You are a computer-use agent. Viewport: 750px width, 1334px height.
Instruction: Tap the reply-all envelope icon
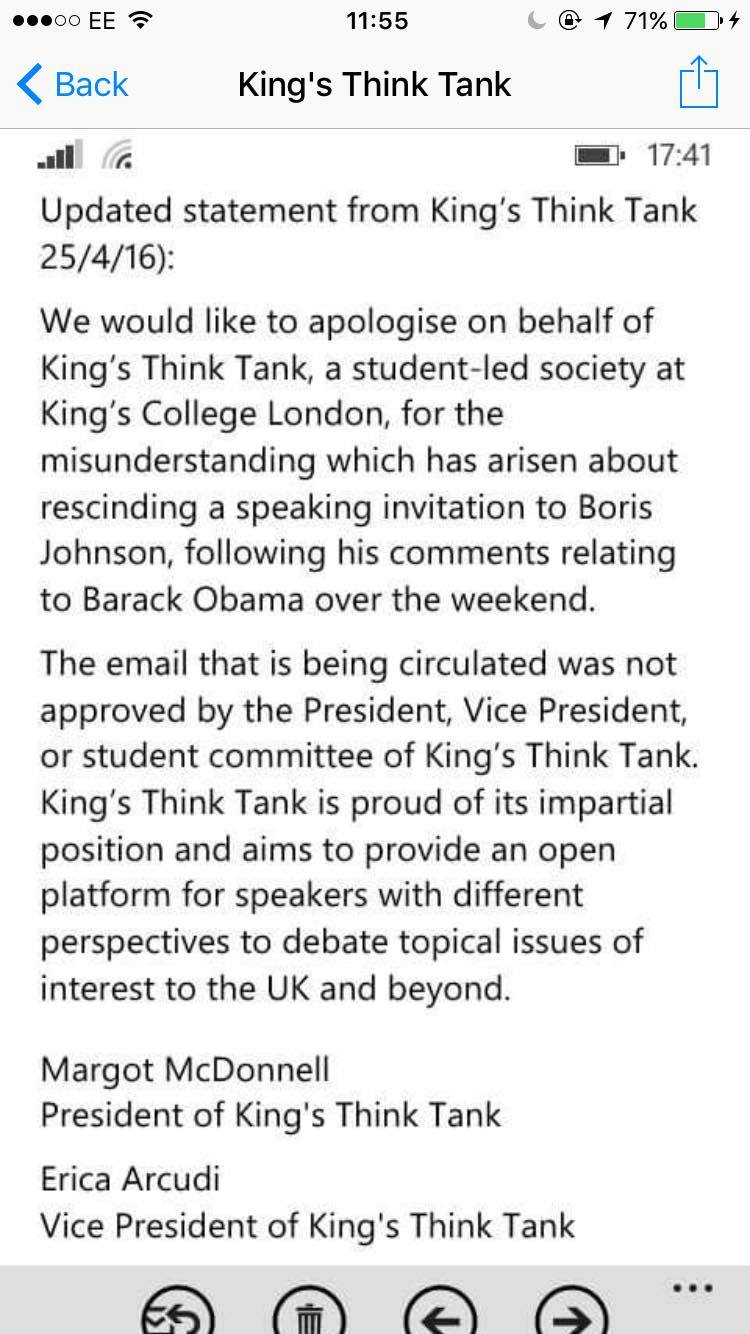pyautogui.click(x=177, y=1310)
